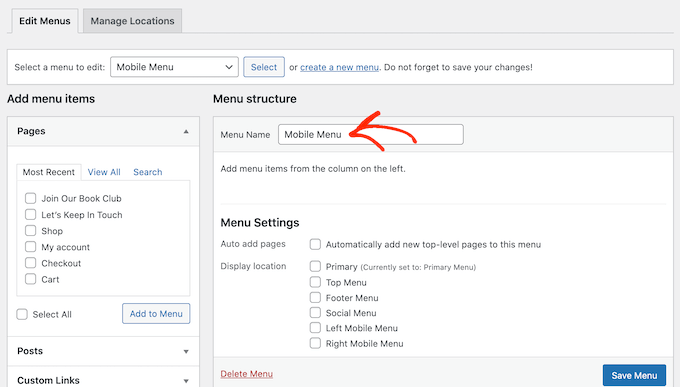Click the Save Menu button

click(x=634, y=375)
